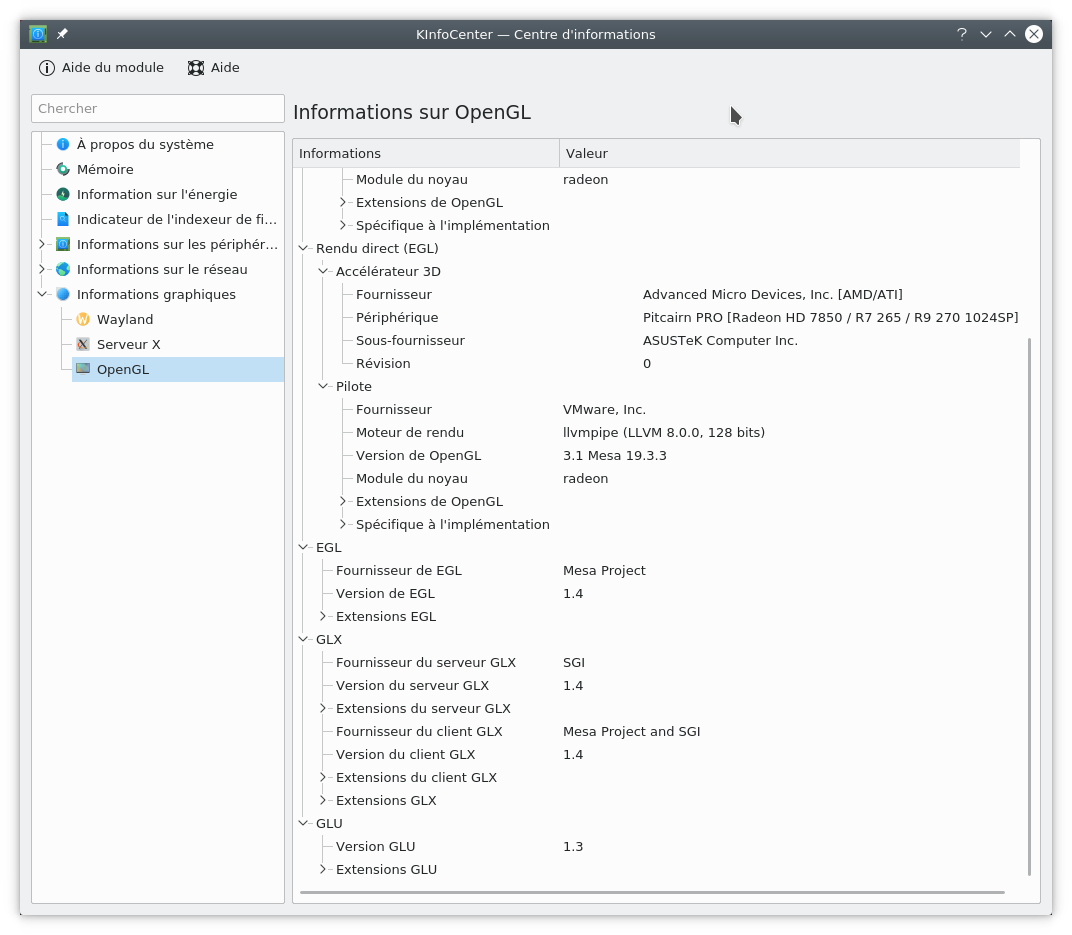Click the Informations sur OpenGL heading
This screenshot has height=935, width=1072.
[412, 113]
